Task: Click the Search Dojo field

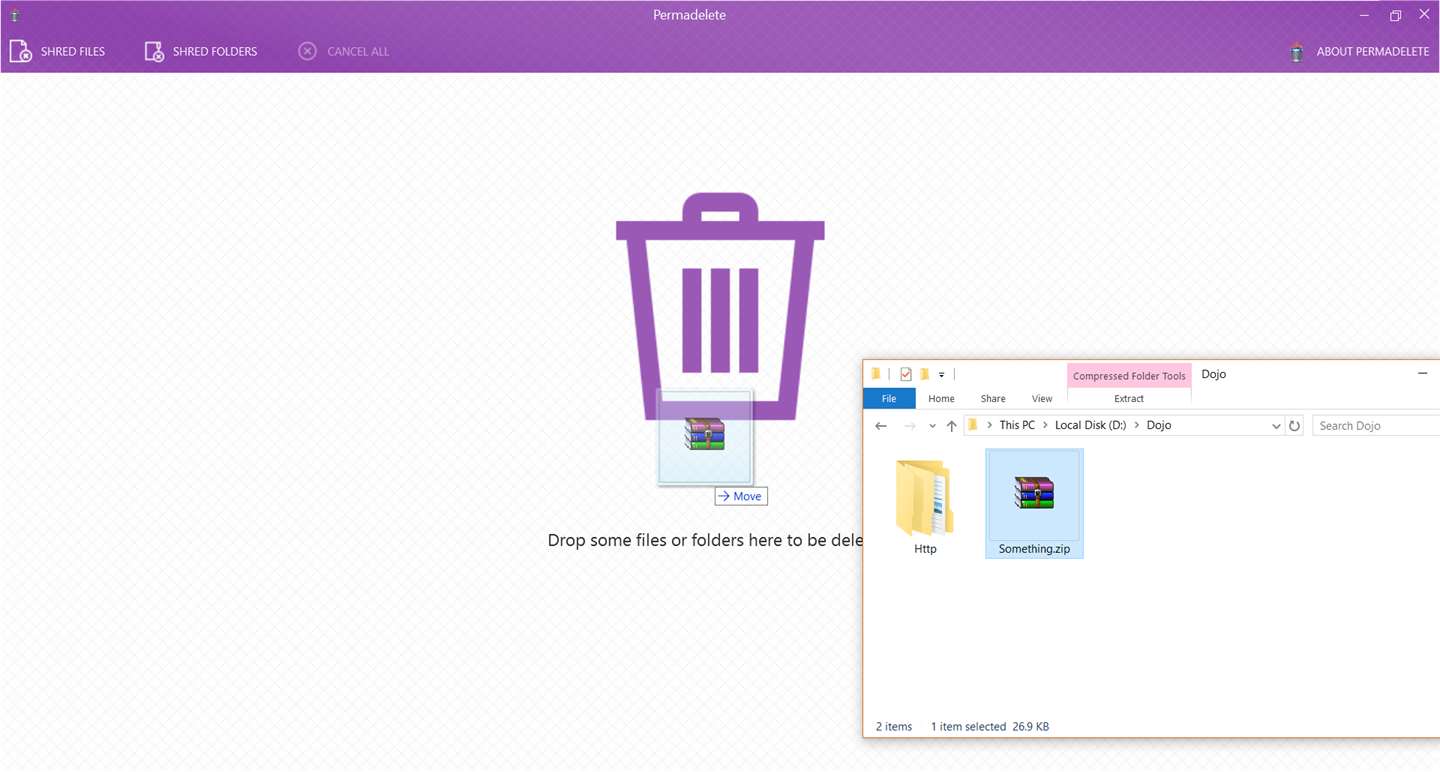Action: tap(1376, 426)
